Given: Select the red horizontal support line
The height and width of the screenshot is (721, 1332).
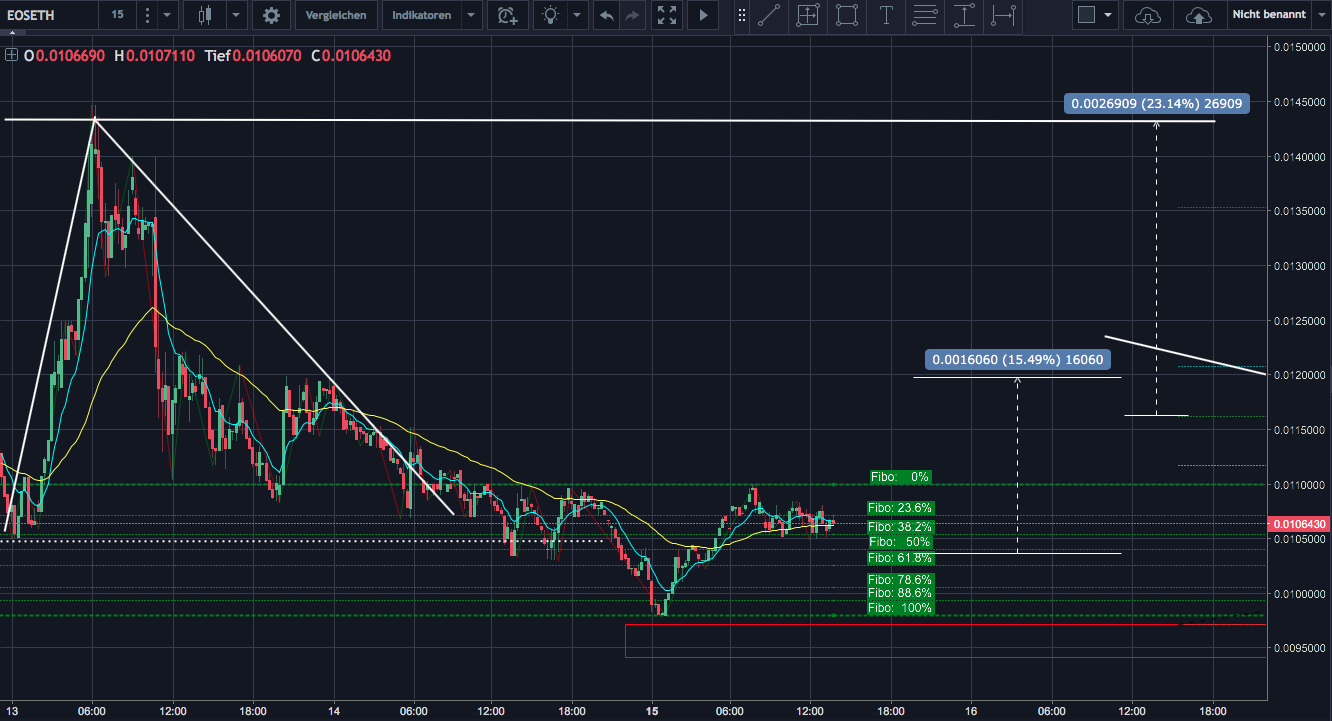Looking at the screenshot, I should (945, 625).
